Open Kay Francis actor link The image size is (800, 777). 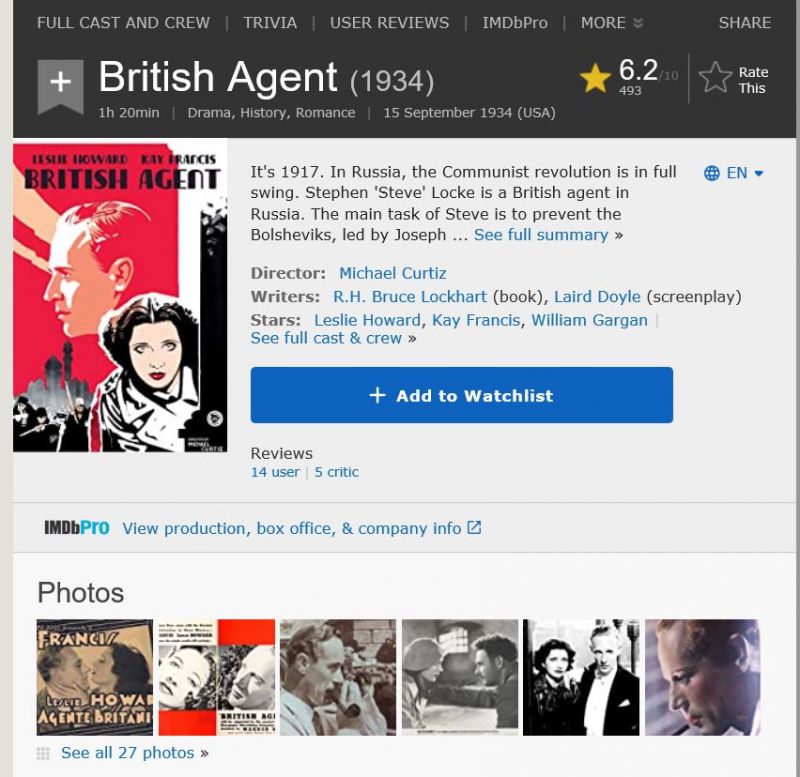(476, 320)
